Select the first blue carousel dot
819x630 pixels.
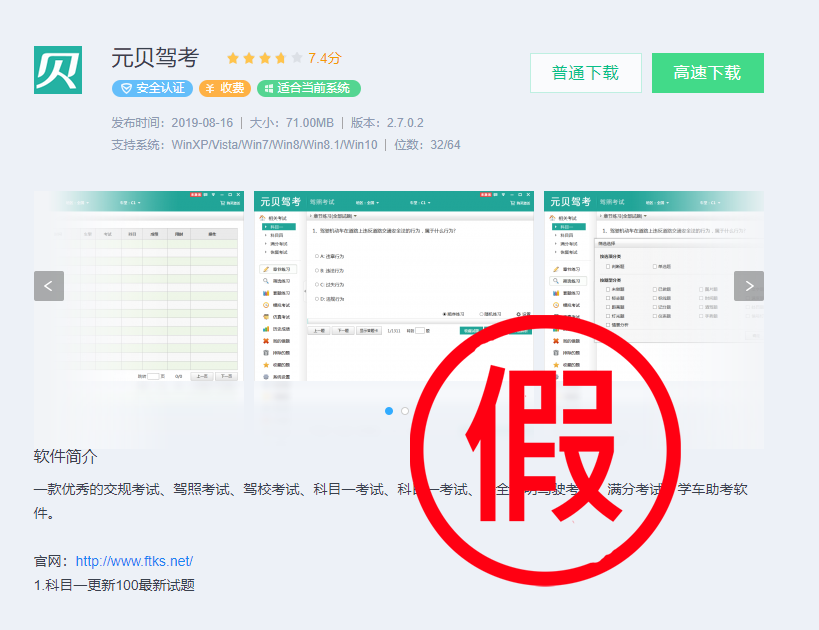click(389, 411)
